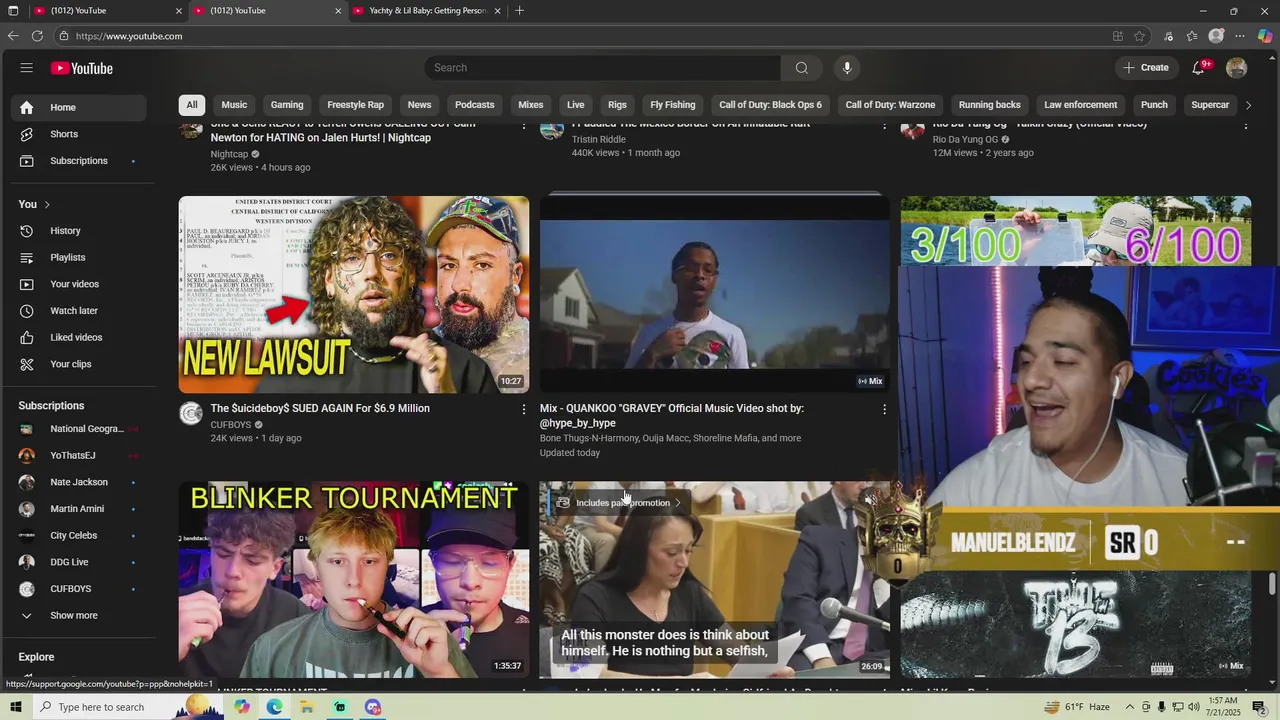
Task: Show more category chips with right arrow
Action: (1248, 105)
